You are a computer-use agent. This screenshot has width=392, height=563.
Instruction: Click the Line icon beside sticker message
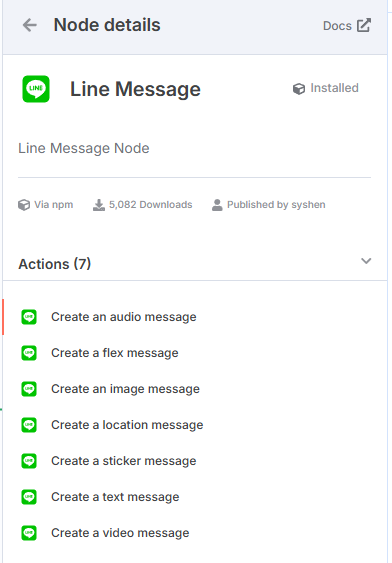point(29,461)
